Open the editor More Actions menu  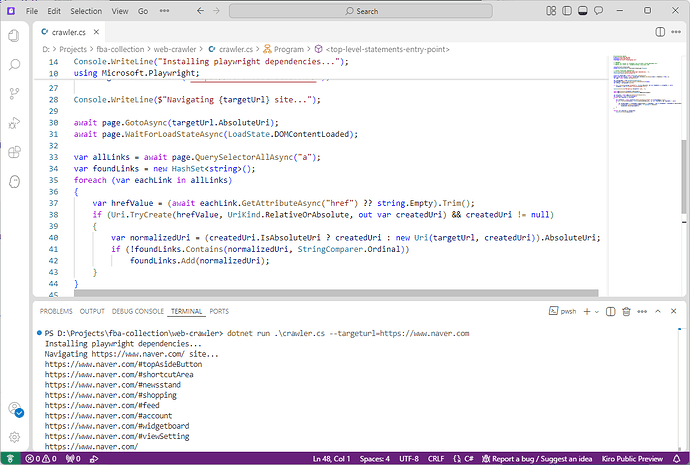pyautogui.click(x=676, y=32)
